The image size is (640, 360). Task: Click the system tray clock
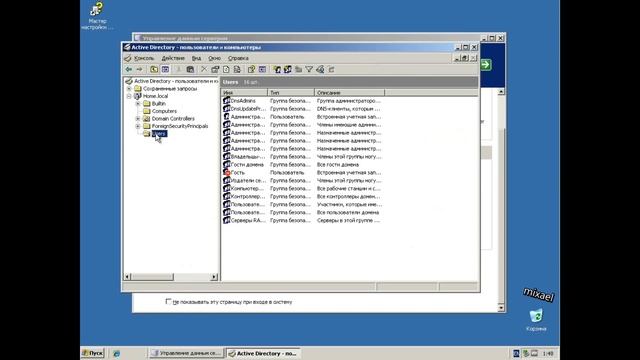[548, 353]
